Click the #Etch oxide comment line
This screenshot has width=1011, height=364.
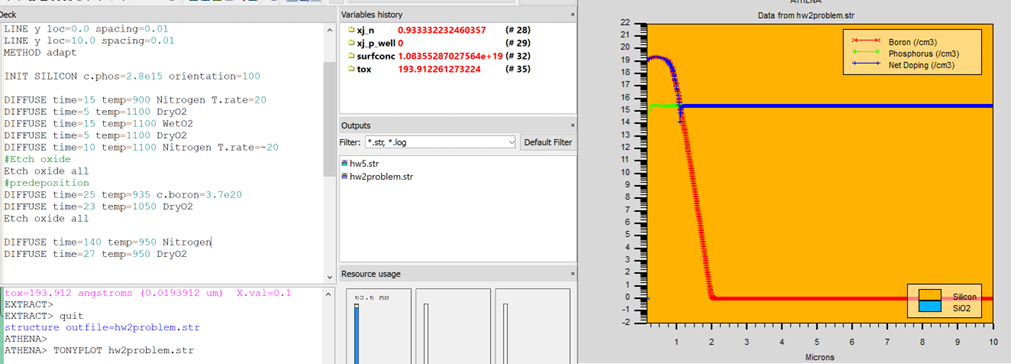pos(37,158)
